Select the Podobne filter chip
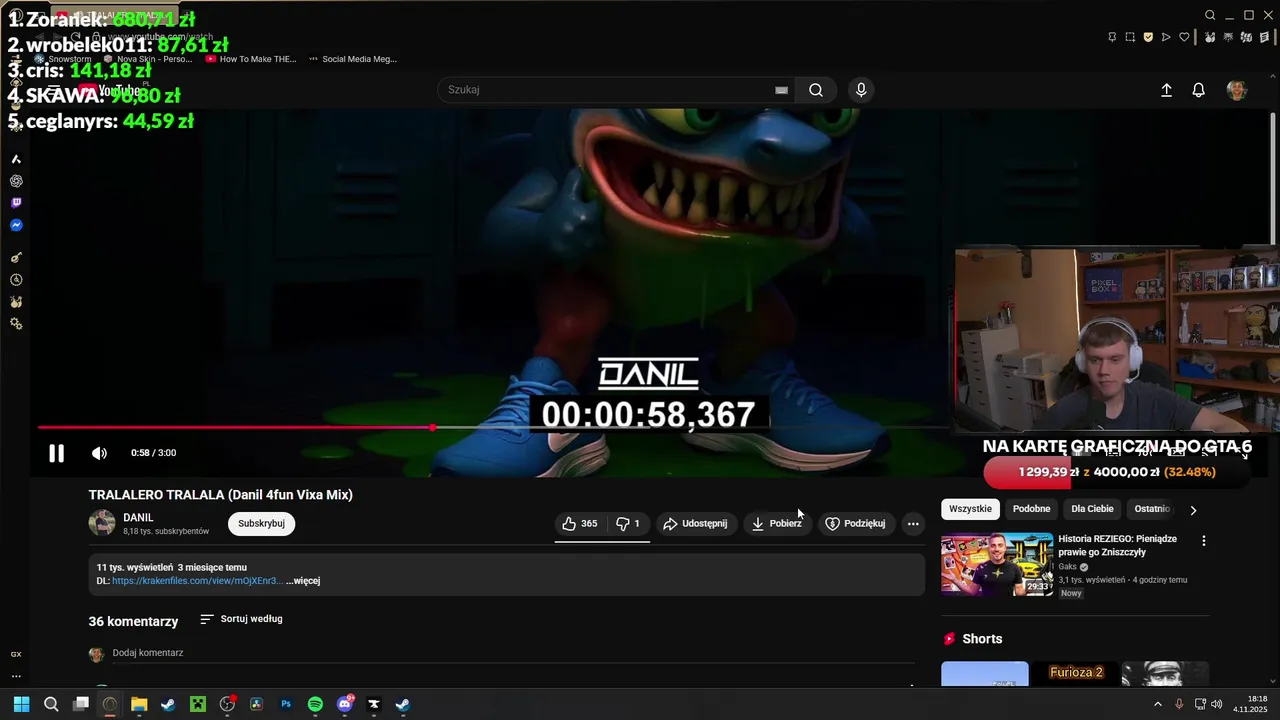 [x=1031, y=509]
